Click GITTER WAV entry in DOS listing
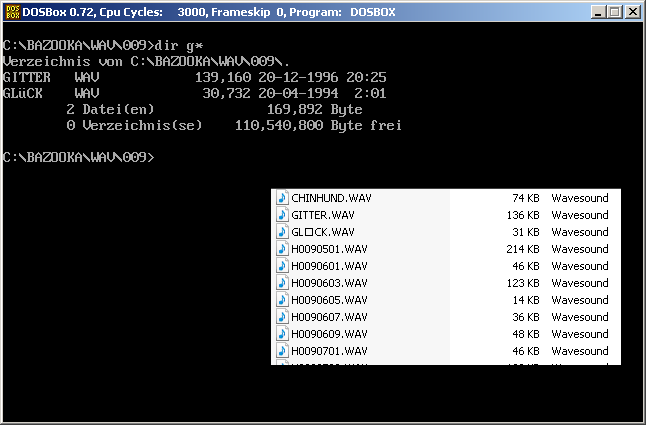This screenshot has width=646, height=425. coord(51,77)
